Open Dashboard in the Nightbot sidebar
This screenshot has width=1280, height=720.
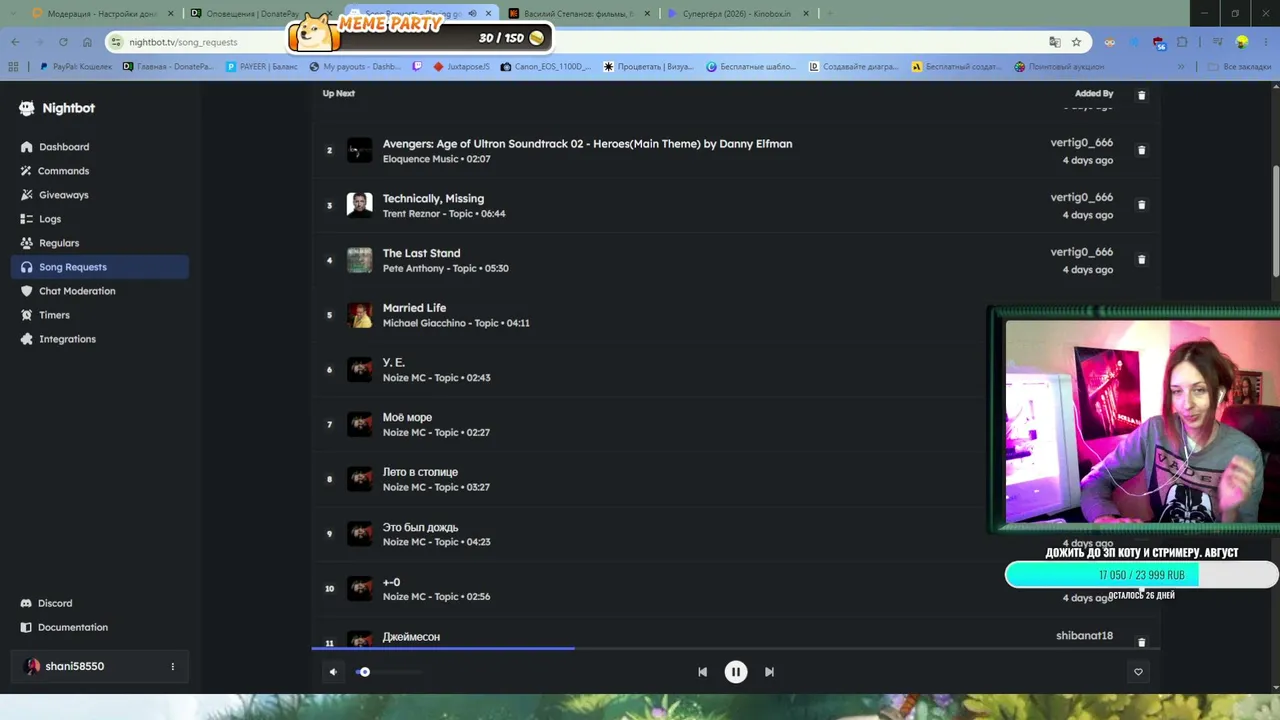(x=100, y=147)
